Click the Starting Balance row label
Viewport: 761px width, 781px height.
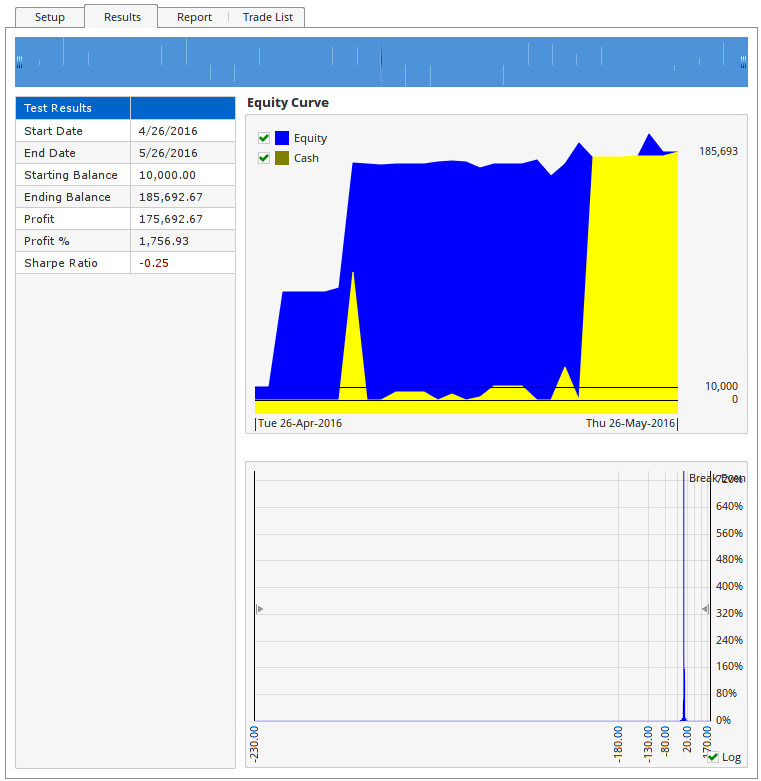point(71,175)
